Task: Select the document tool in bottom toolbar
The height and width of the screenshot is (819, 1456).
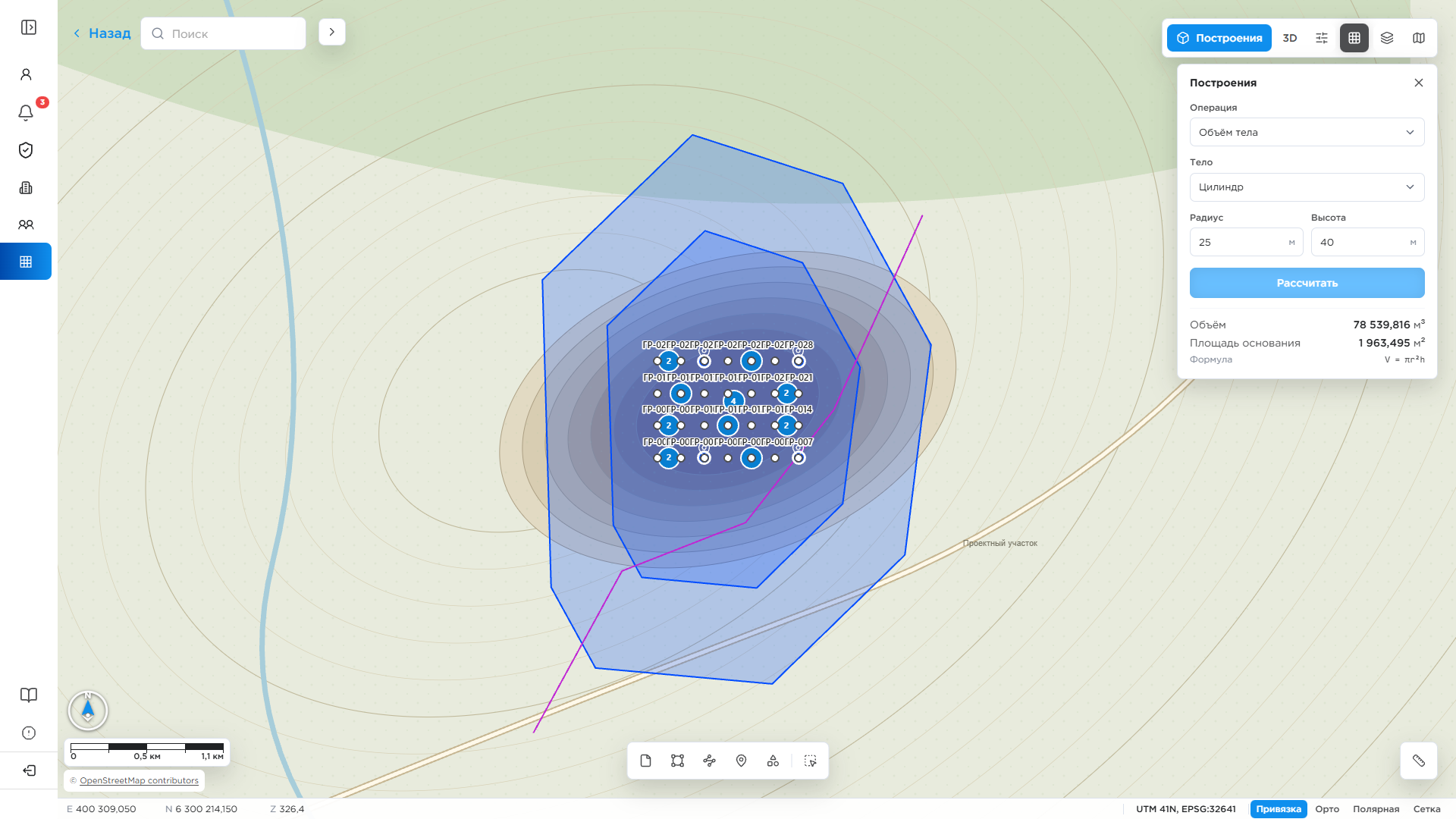Action: pos(646,761)
